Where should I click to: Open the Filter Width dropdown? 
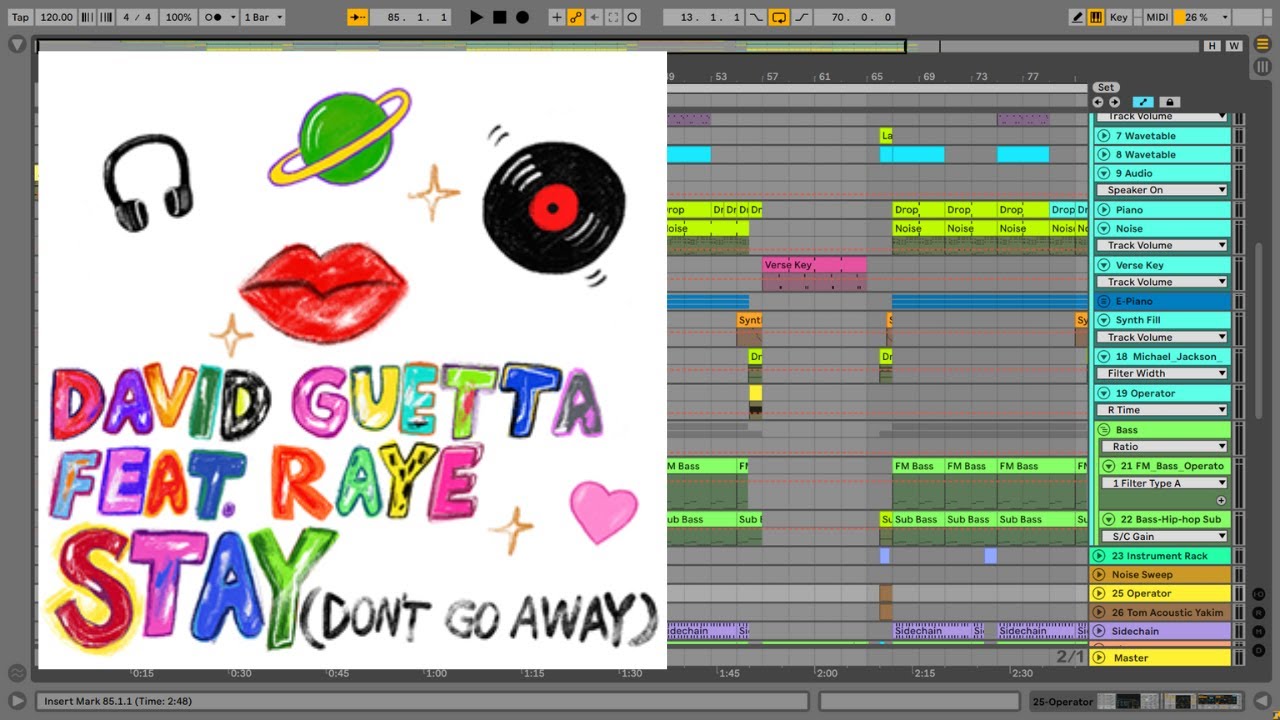[x=1164, y=373]
